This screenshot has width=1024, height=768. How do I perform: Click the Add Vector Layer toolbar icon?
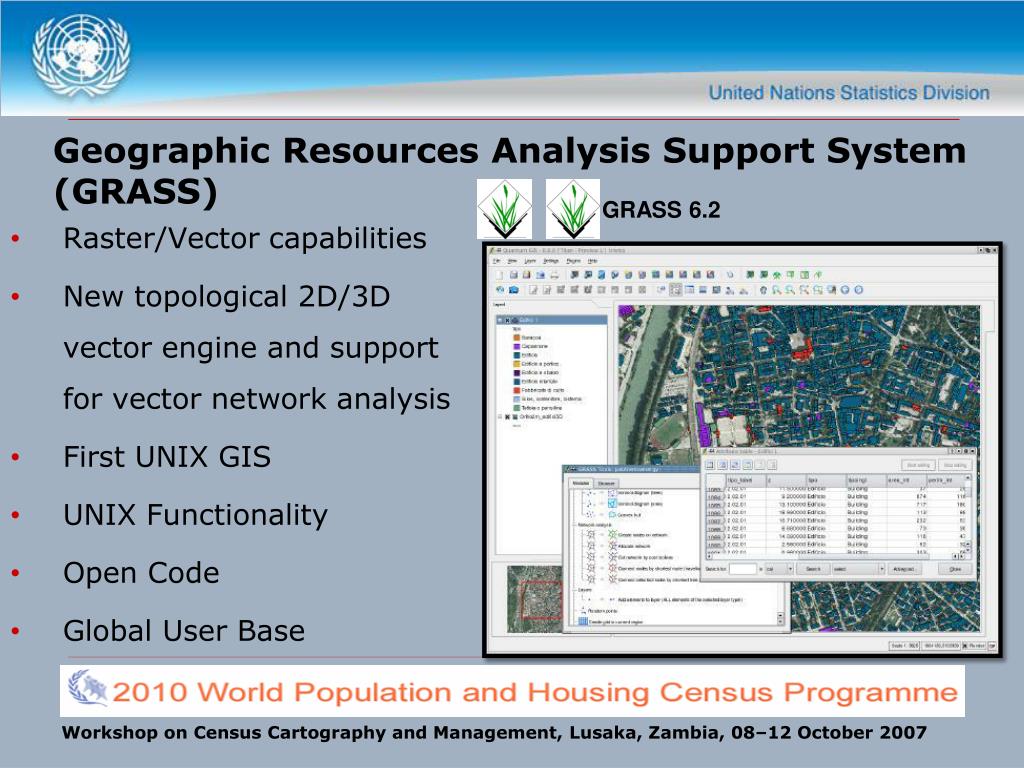coord(575,275)
